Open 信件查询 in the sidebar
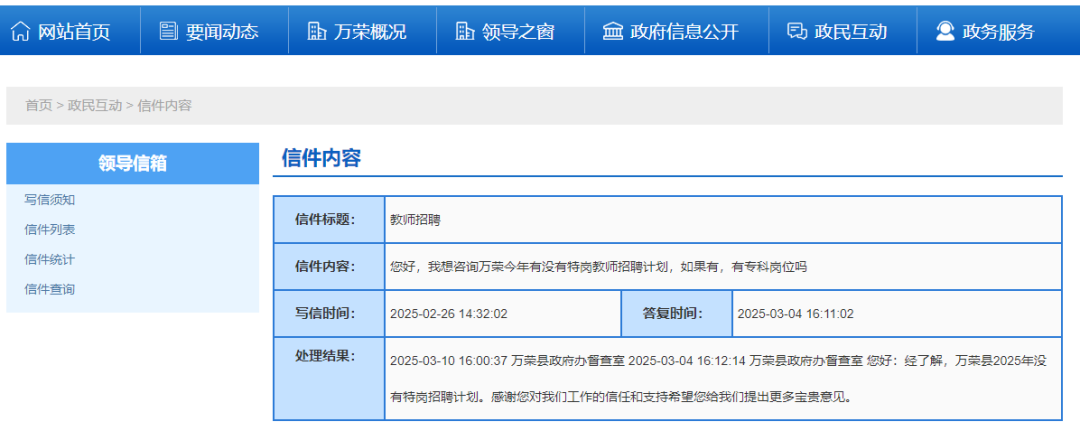 click(50, 290)
